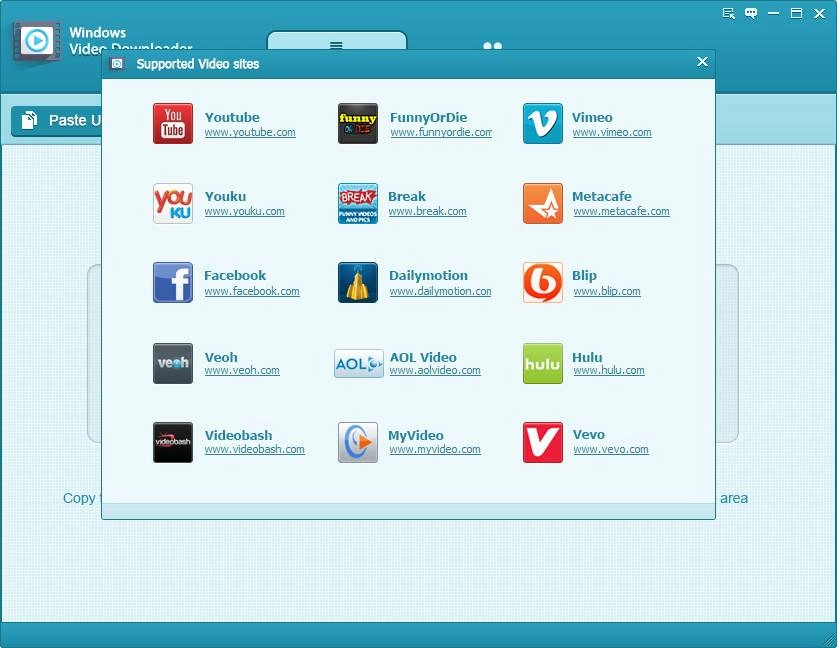Open the www.hulu.com link
This screenshot has width=837, height=648.
pyautogui.click(x=609, y=370)
